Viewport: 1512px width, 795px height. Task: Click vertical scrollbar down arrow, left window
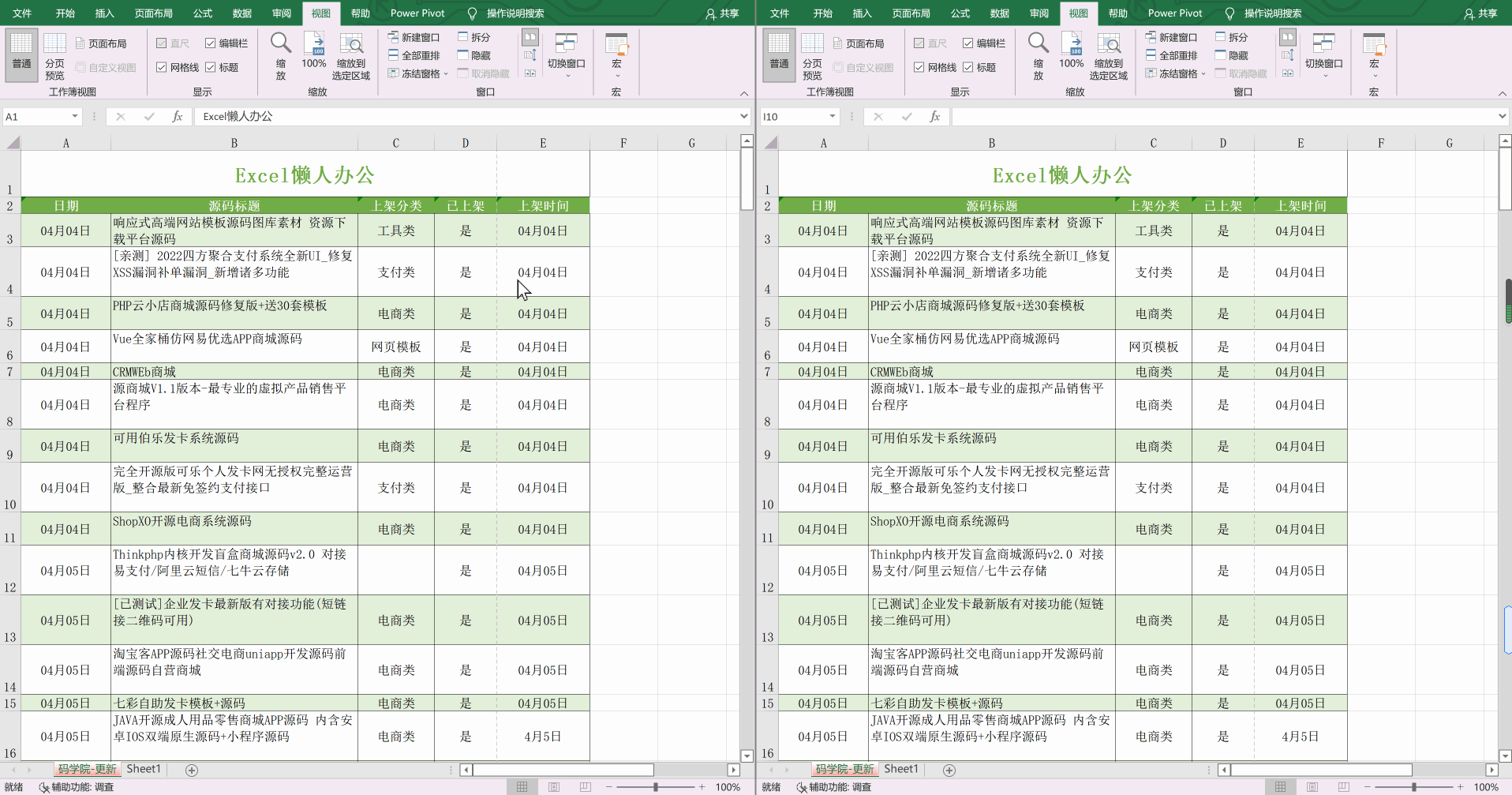[747, 756]
